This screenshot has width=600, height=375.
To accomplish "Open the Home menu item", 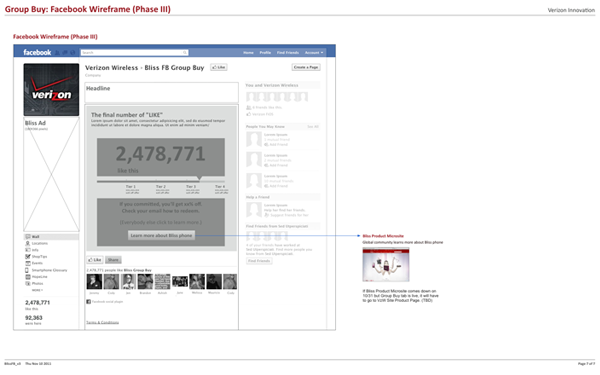I will pos(248,52).
